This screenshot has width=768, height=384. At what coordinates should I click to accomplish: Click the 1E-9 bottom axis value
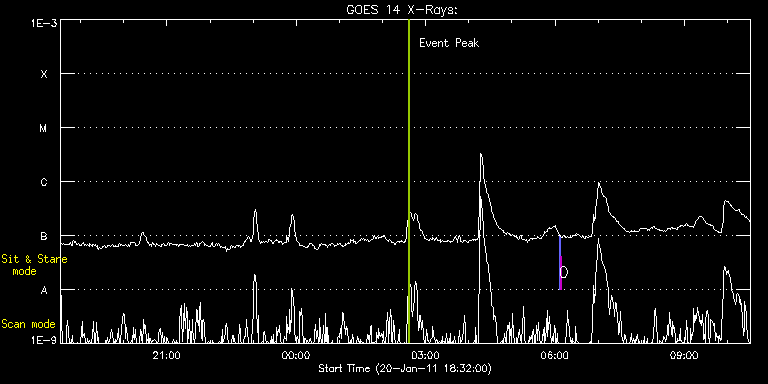[x=44, y=339]
